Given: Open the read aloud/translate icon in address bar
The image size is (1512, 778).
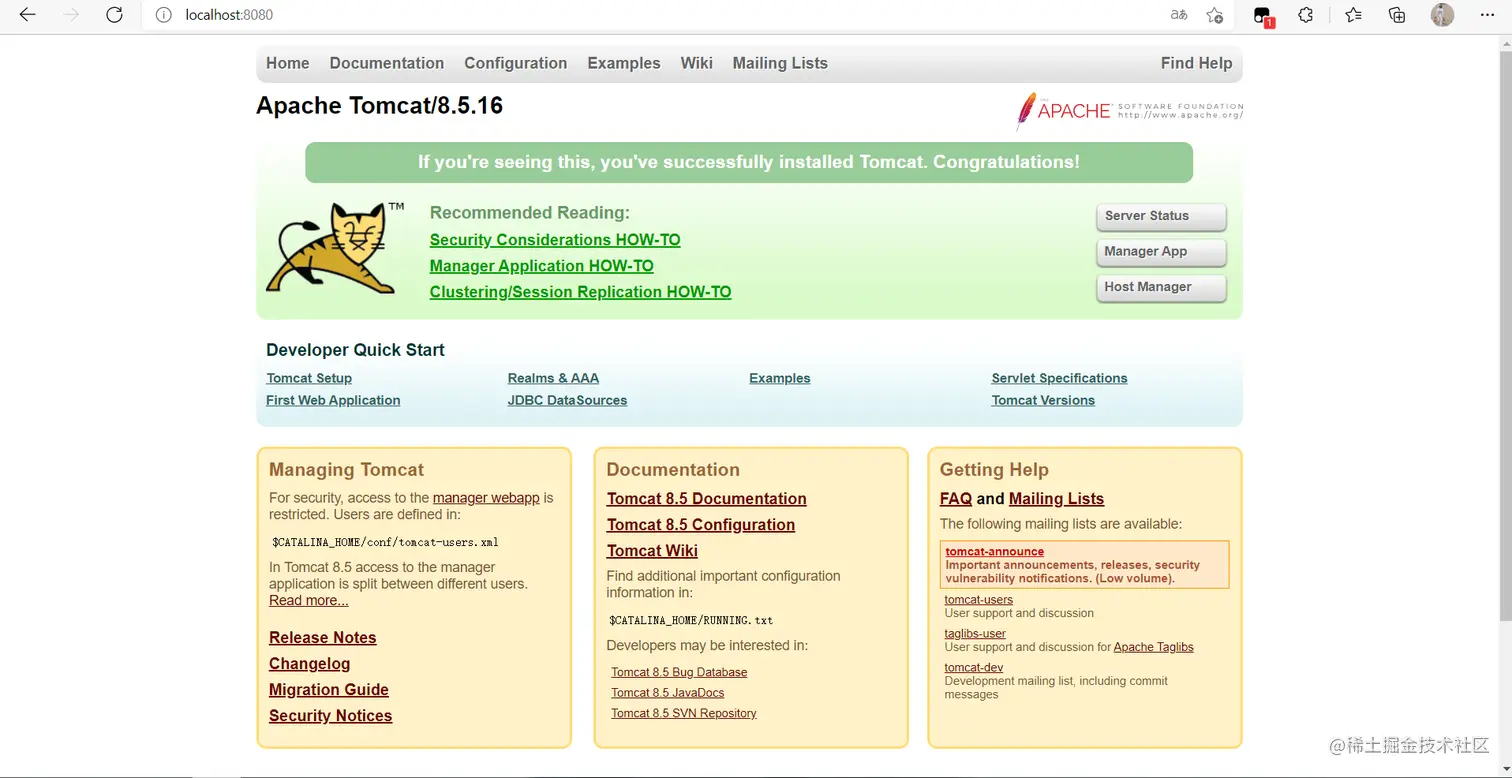Looking at the screenshot, I should [x=1180, y=15].
